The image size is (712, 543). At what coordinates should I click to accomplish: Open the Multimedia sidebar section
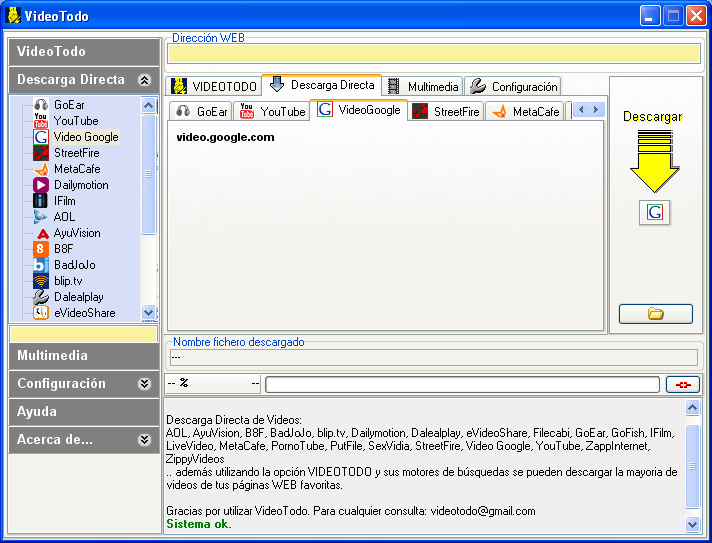84,355
